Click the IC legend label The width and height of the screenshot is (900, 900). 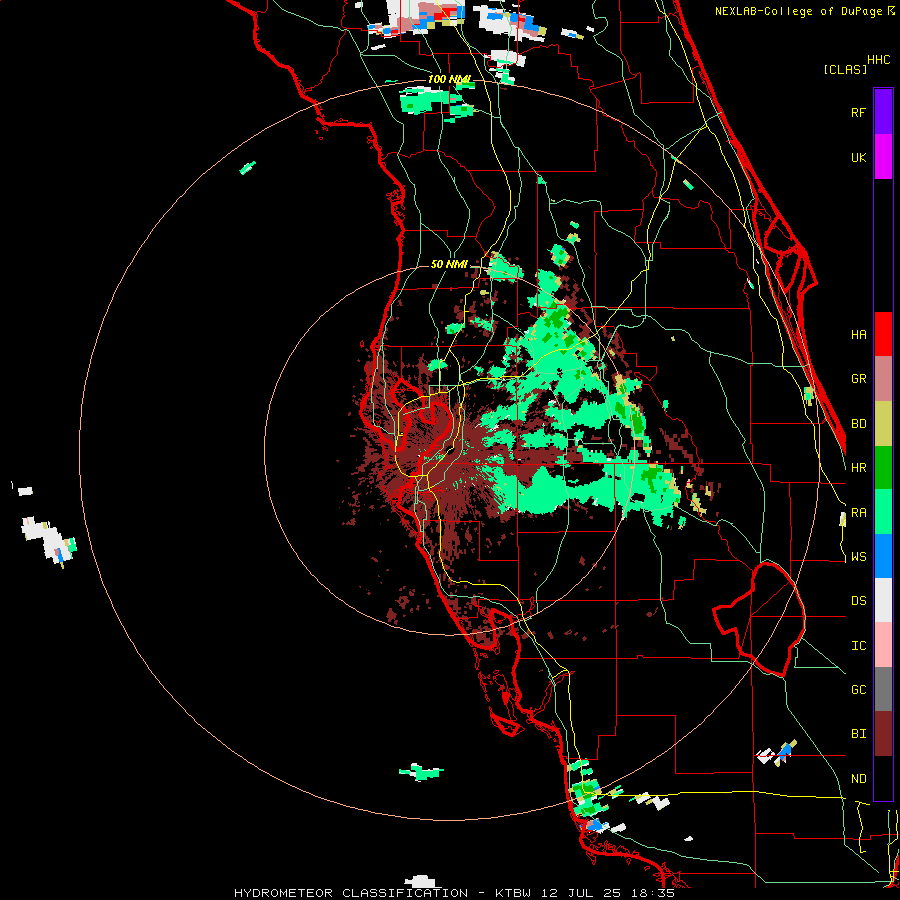point(858,645)
